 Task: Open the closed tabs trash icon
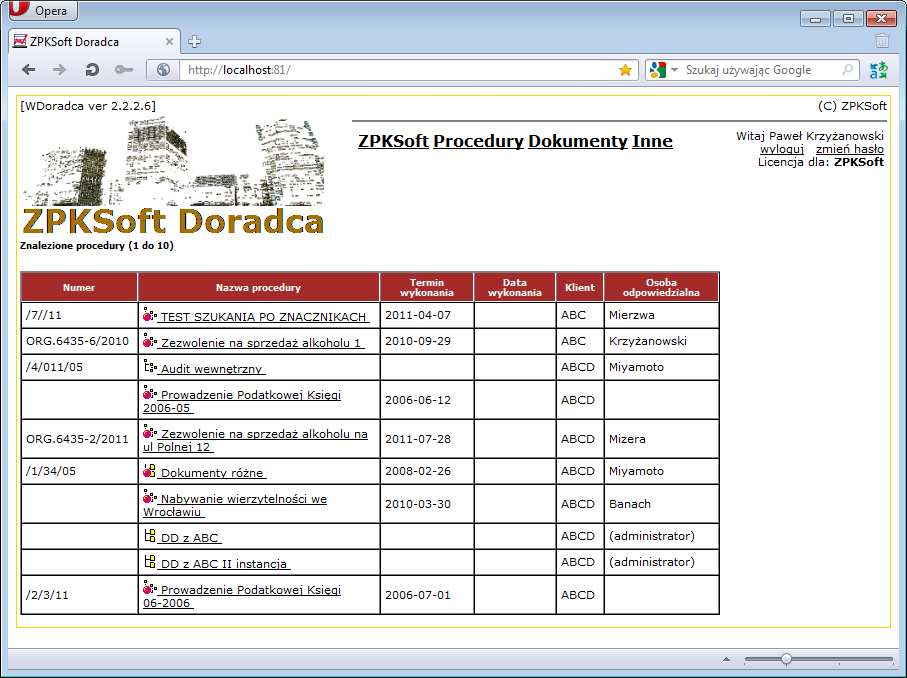(882, 40)
